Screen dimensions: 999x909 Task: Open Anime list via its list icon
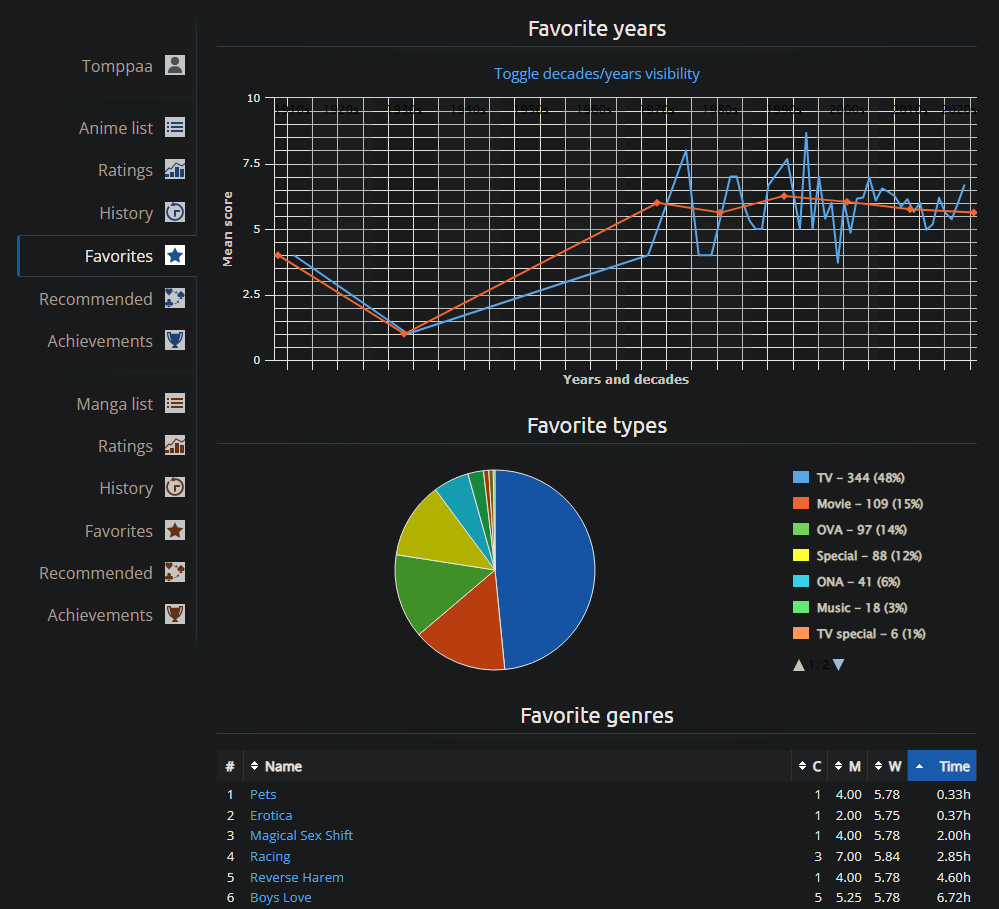click(x=175, y=128)
